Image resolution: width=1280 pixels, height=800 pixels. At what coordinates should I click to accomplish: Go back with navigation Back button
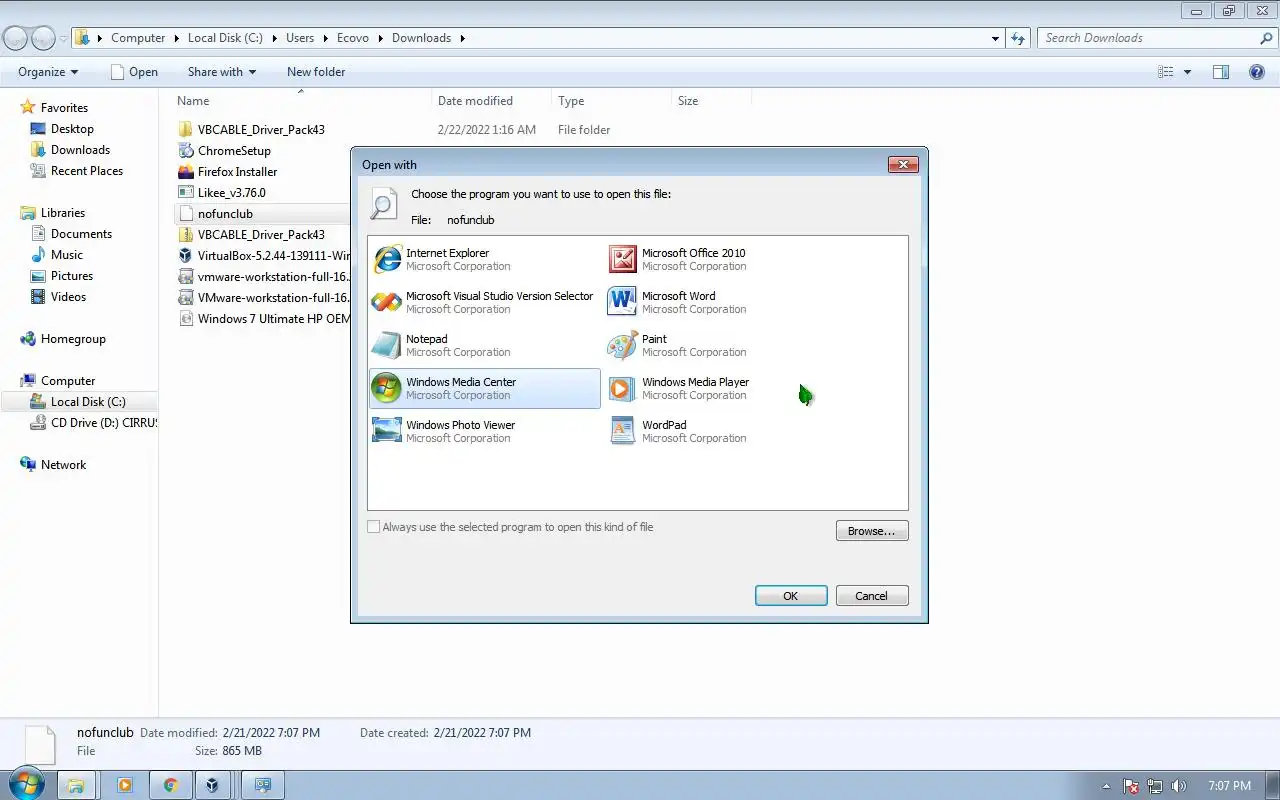click(x=16, y=39)
